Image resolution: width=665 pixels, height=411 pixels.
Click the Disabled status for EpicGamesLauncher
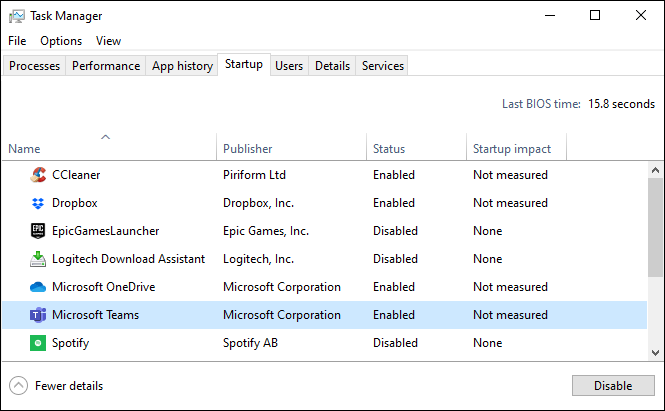(395, 231)
